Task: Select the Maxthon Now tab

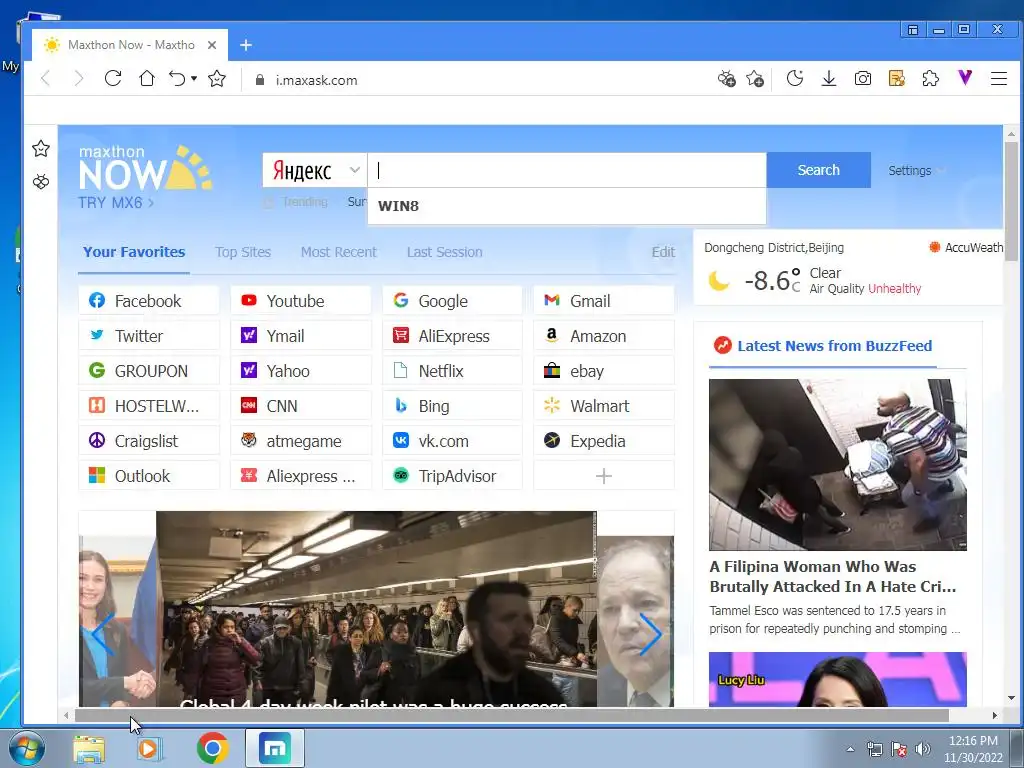Action: (130, 45)
